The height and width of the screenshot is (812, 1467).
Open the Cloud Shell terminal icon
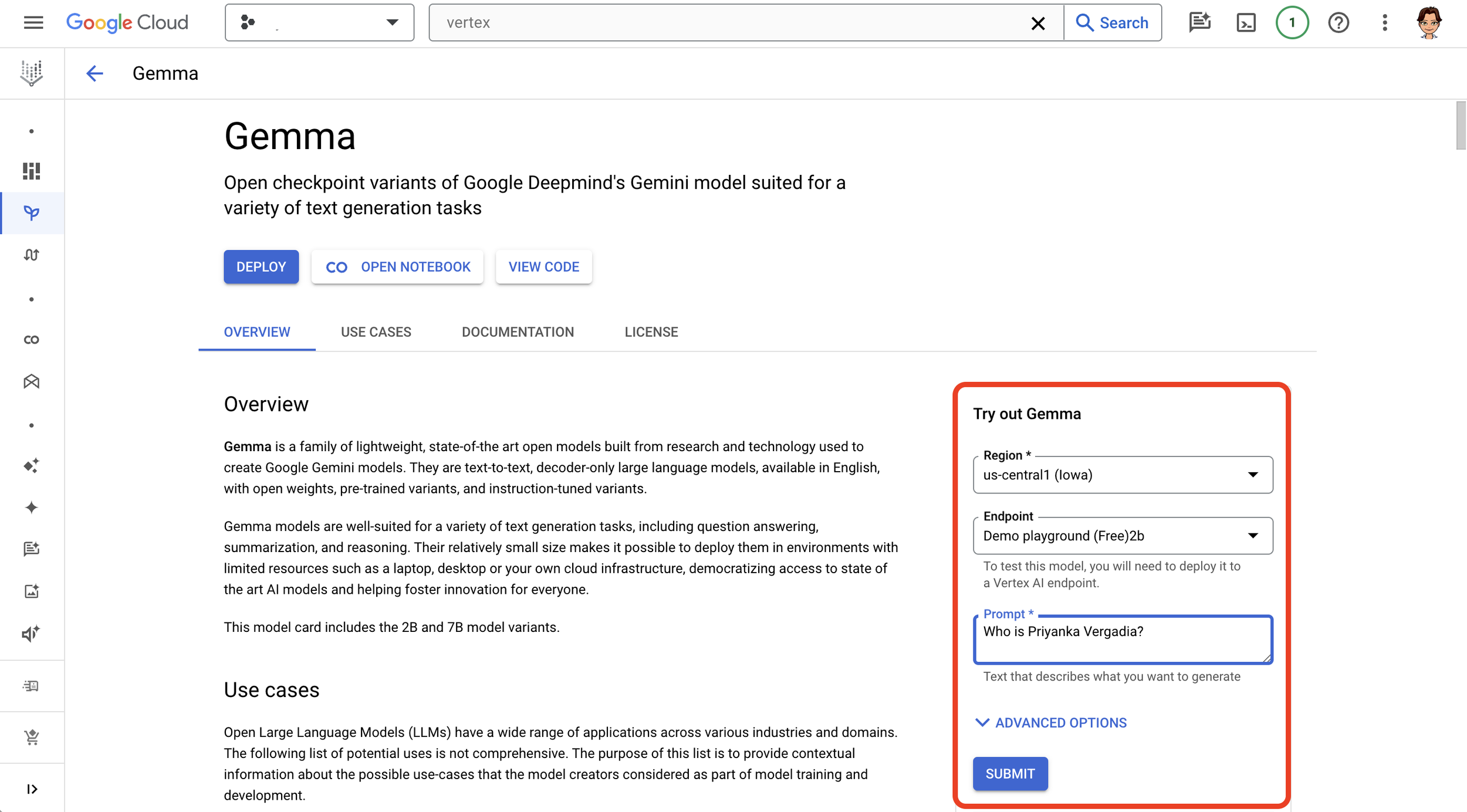(x=1246, y=22)
